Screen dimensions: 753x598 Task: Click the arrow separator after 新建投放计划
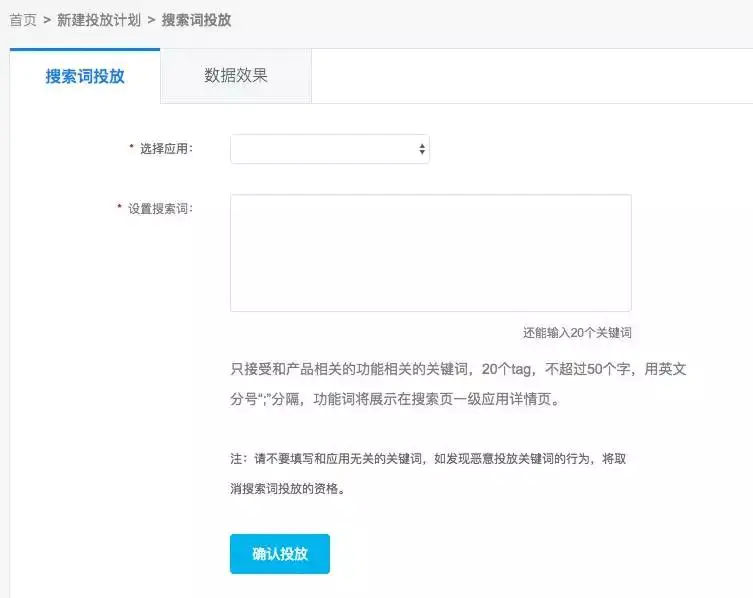click(151, 19)
